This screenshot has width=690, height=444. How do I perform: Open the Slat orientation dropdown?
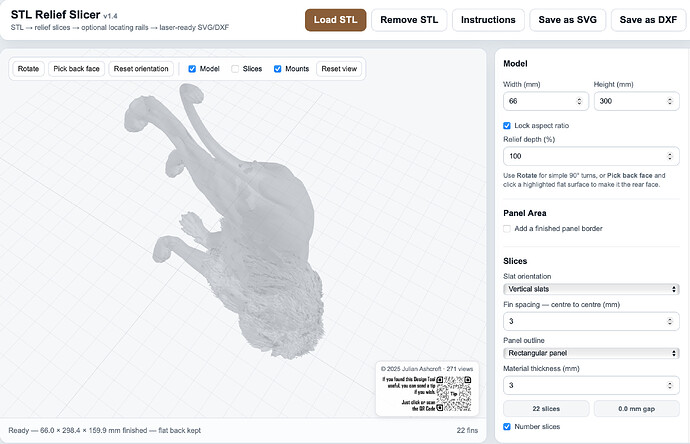pyautogui.click(x=591, y=289)
